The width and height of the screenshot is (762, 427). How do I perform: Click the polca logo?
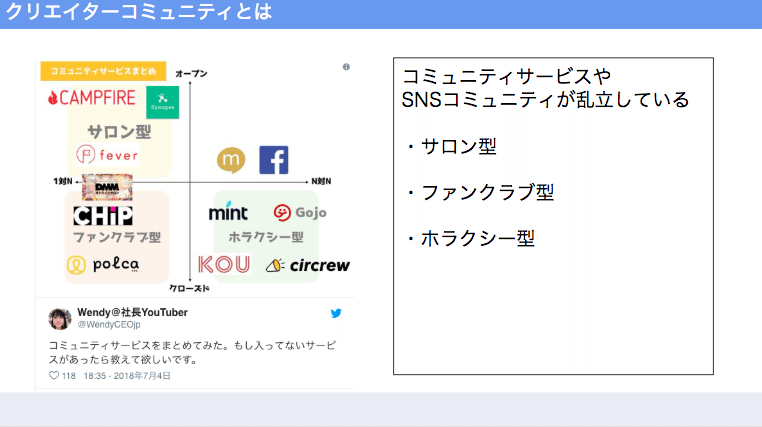pos(103,265)
